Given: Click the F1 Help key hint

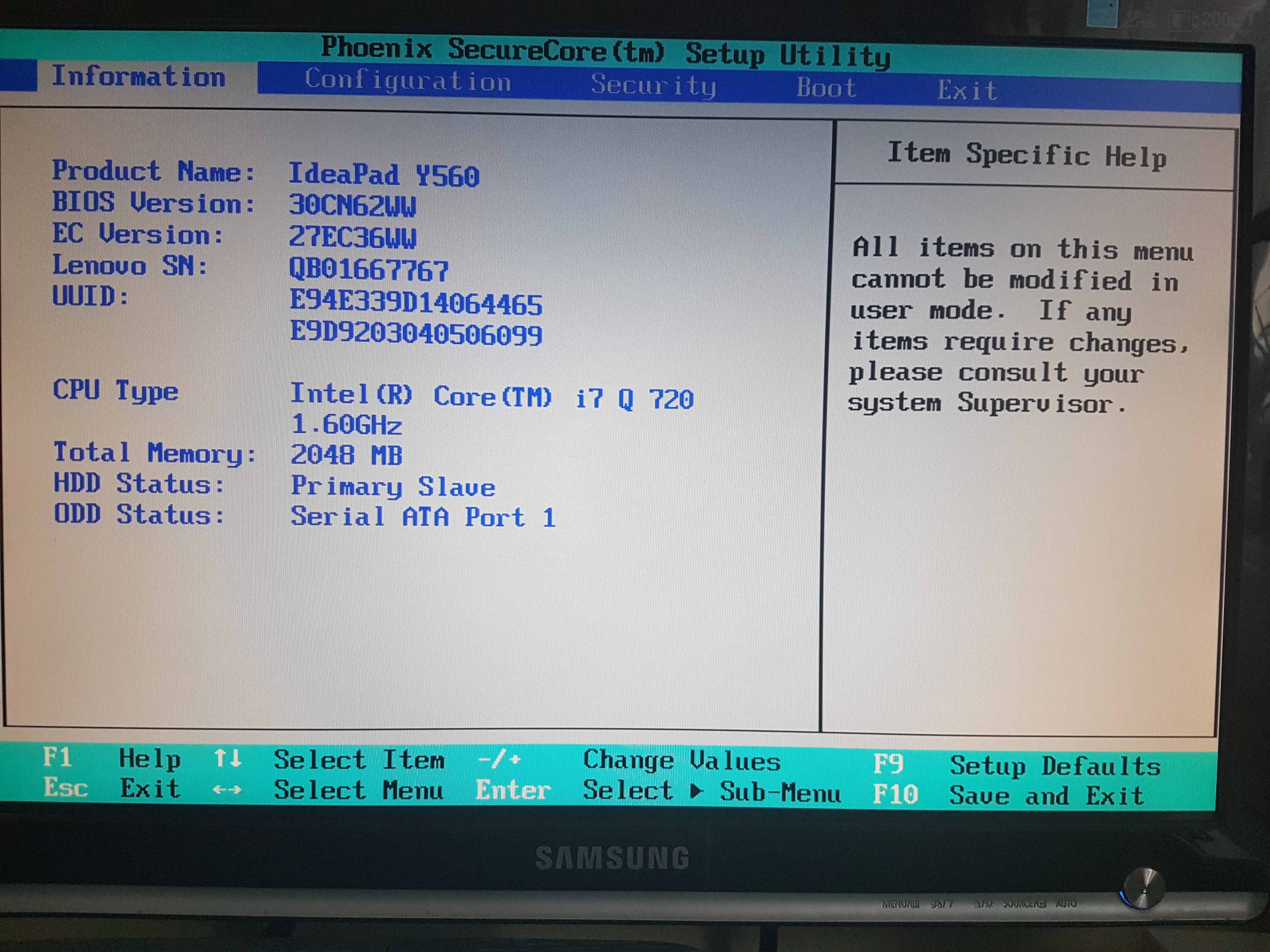Looking at the screenshot, I should [x=112, y=758].
